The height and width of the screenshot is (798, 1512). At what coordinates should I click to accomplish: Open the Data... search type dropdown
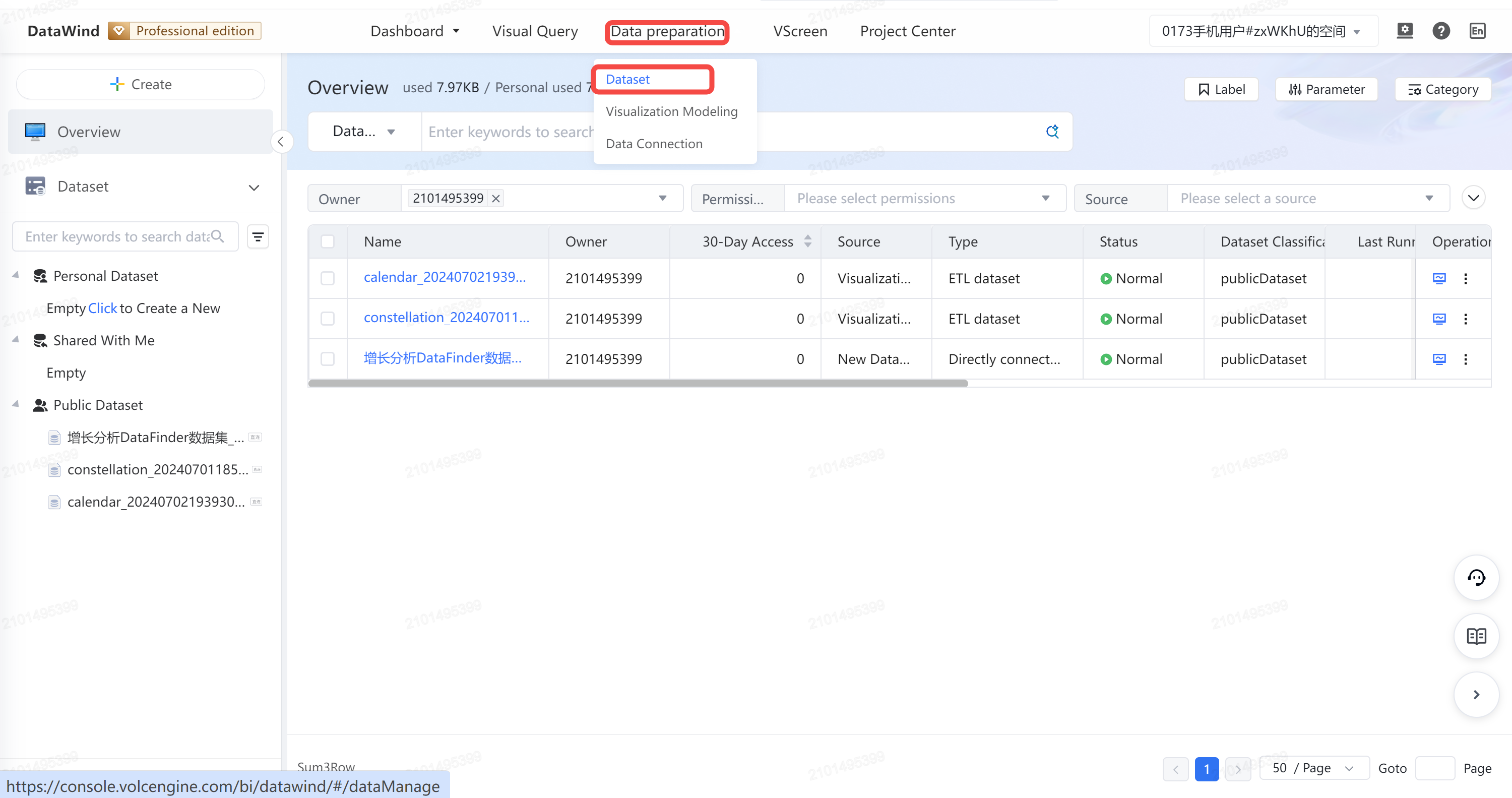364,132
